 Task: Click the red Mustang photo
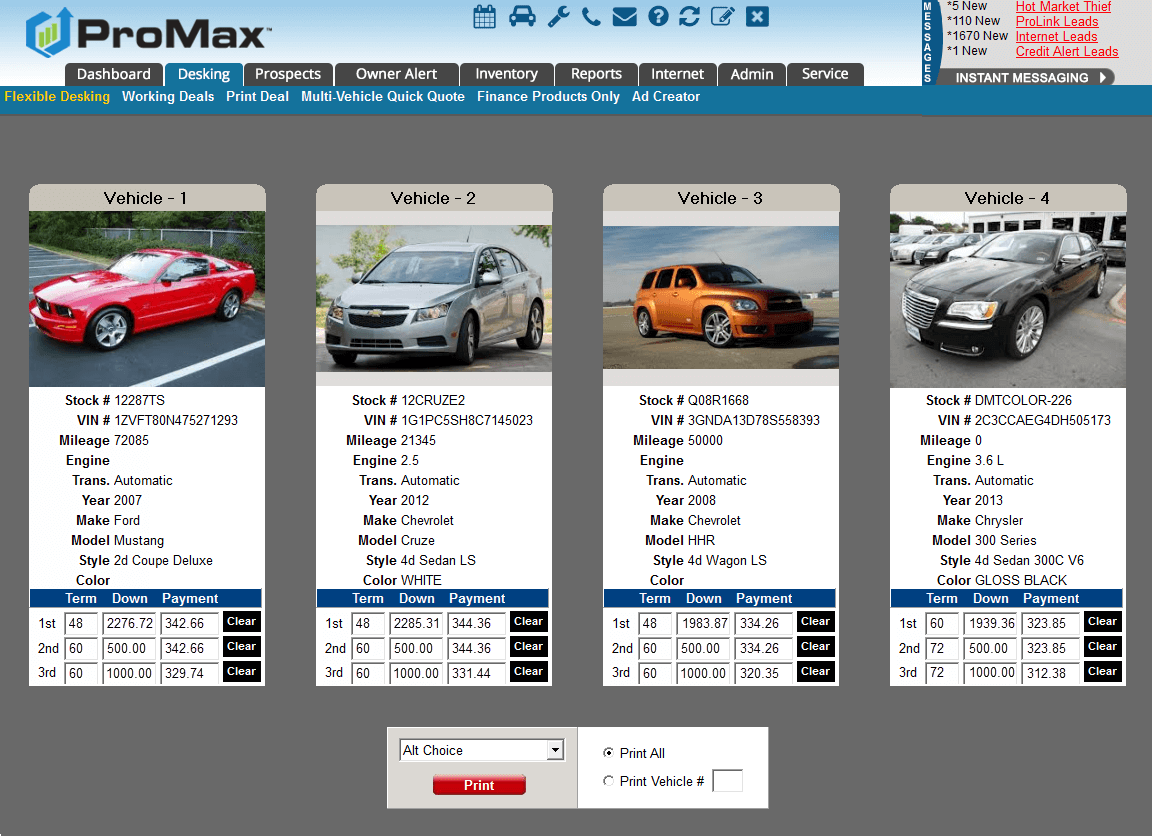(147, 299)
